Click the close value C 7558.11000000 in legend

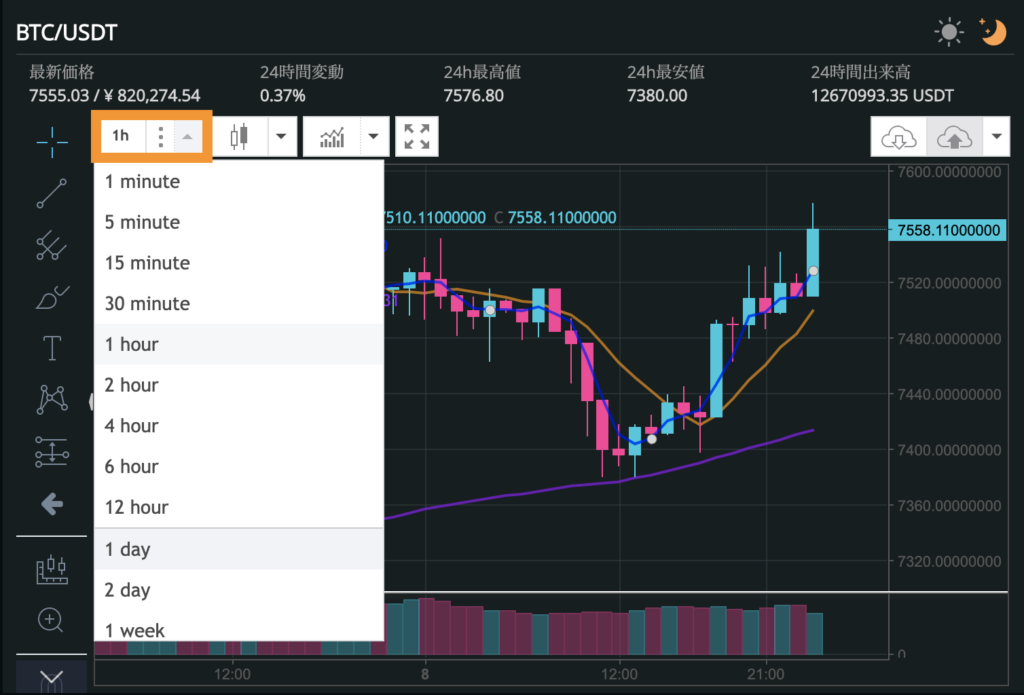coord(555,218)
